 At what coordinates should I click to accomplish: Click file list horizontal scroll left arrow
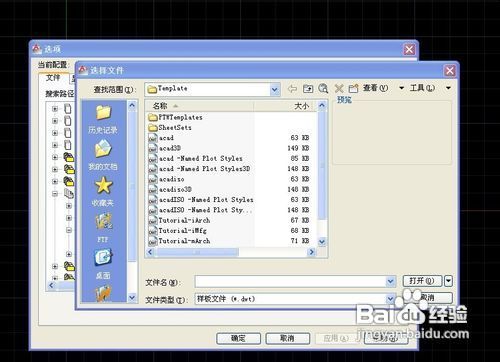(150, 252)
